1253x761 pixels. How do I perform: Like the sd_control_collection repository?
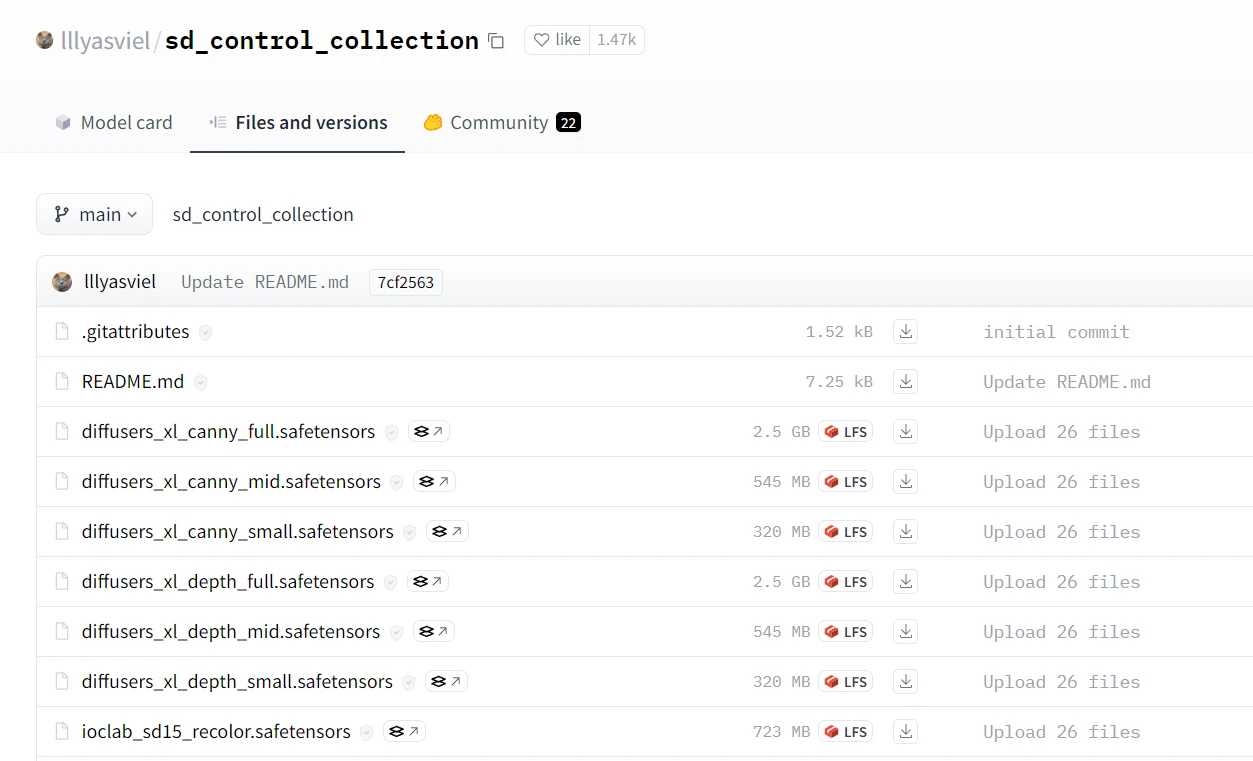click(557, 40)
